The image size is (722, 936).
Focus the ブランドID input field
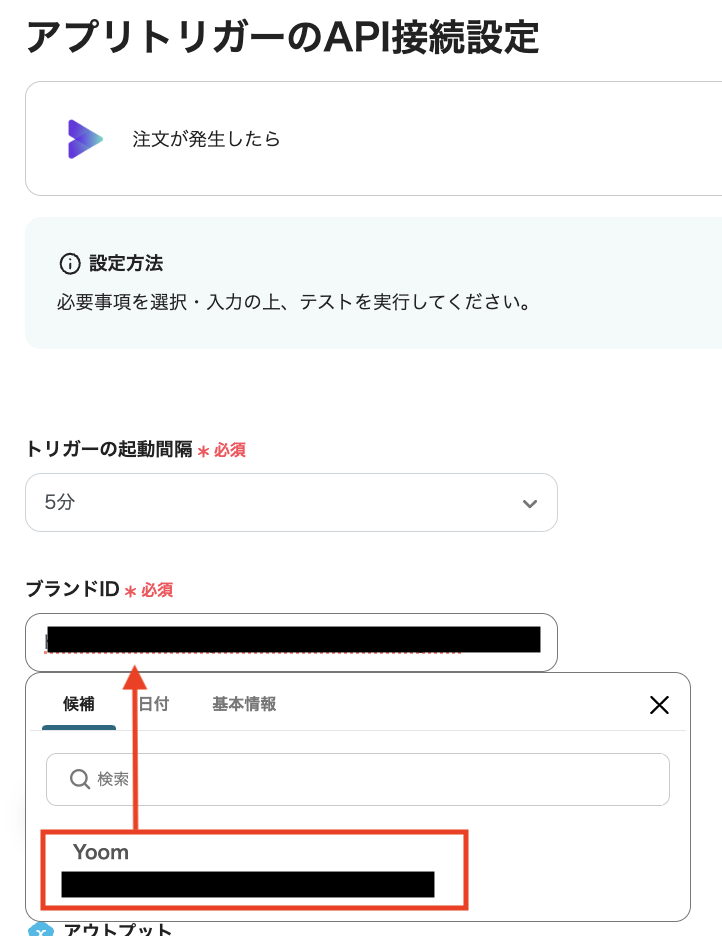tap(290, 641)
